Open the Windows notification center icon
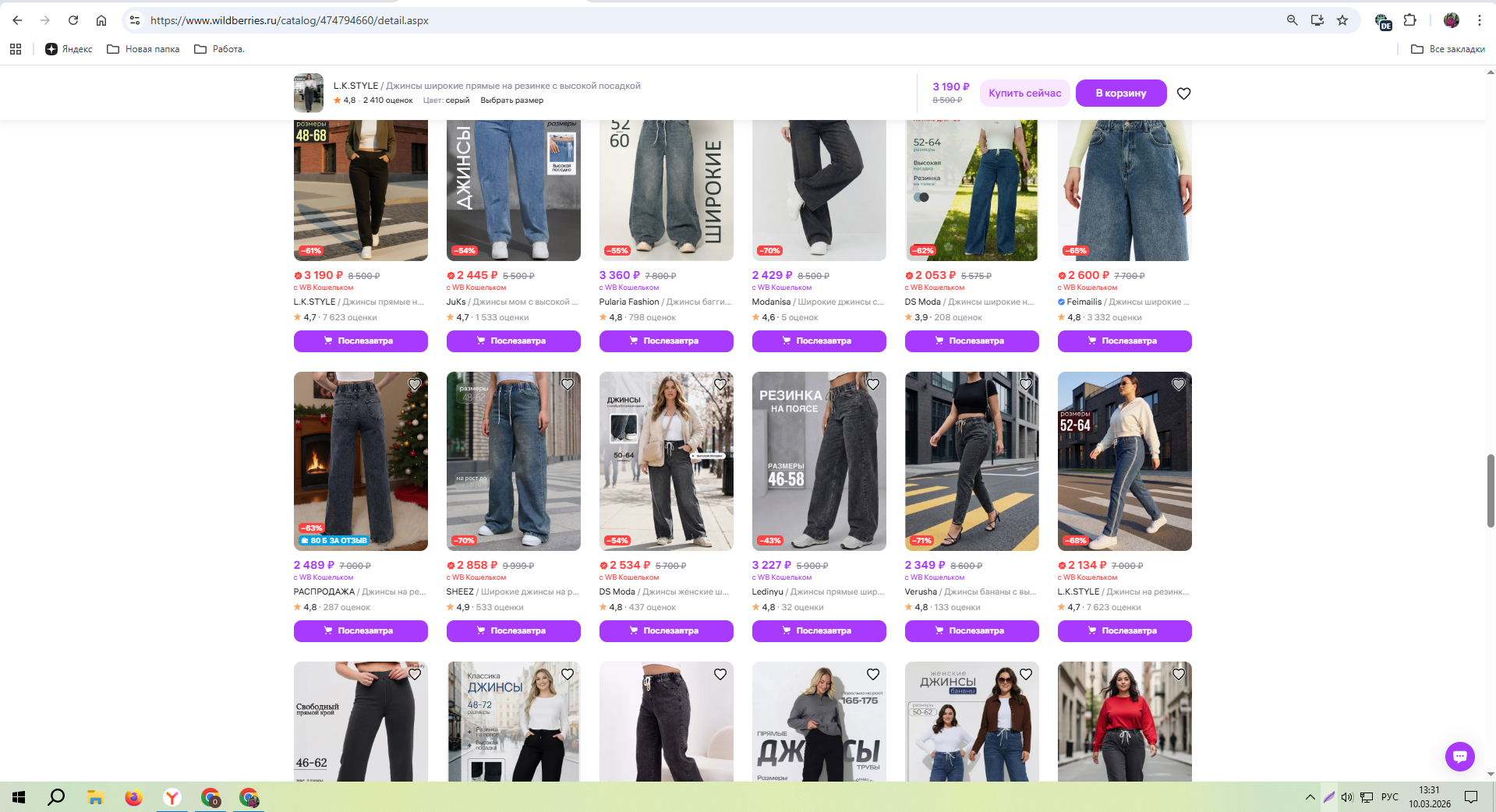The image size is (1496, 812). click(x=1471, y=797)
